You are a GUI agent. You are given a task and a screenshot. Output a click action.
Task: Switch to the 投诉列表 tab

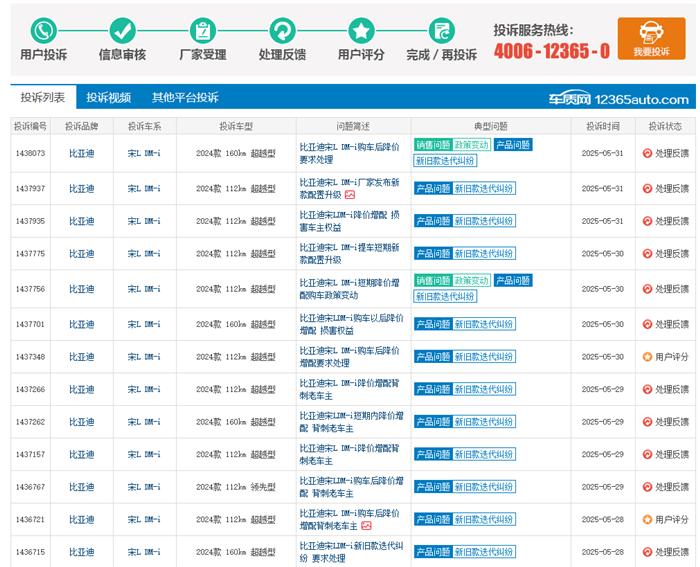pyautogui.click(x=43, y=97)
